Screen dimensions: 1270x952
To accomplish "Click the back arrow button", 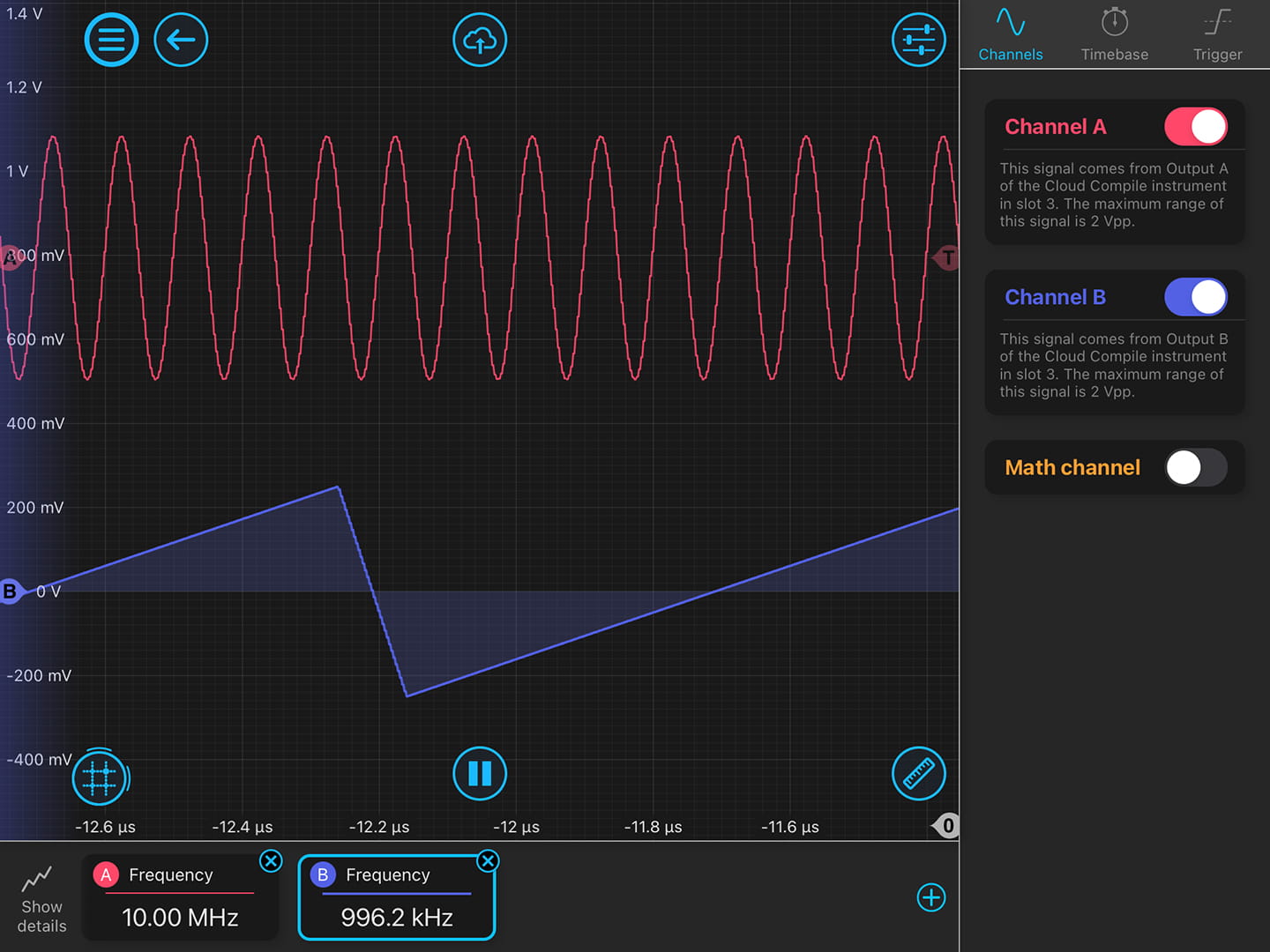I will (181, 40).
